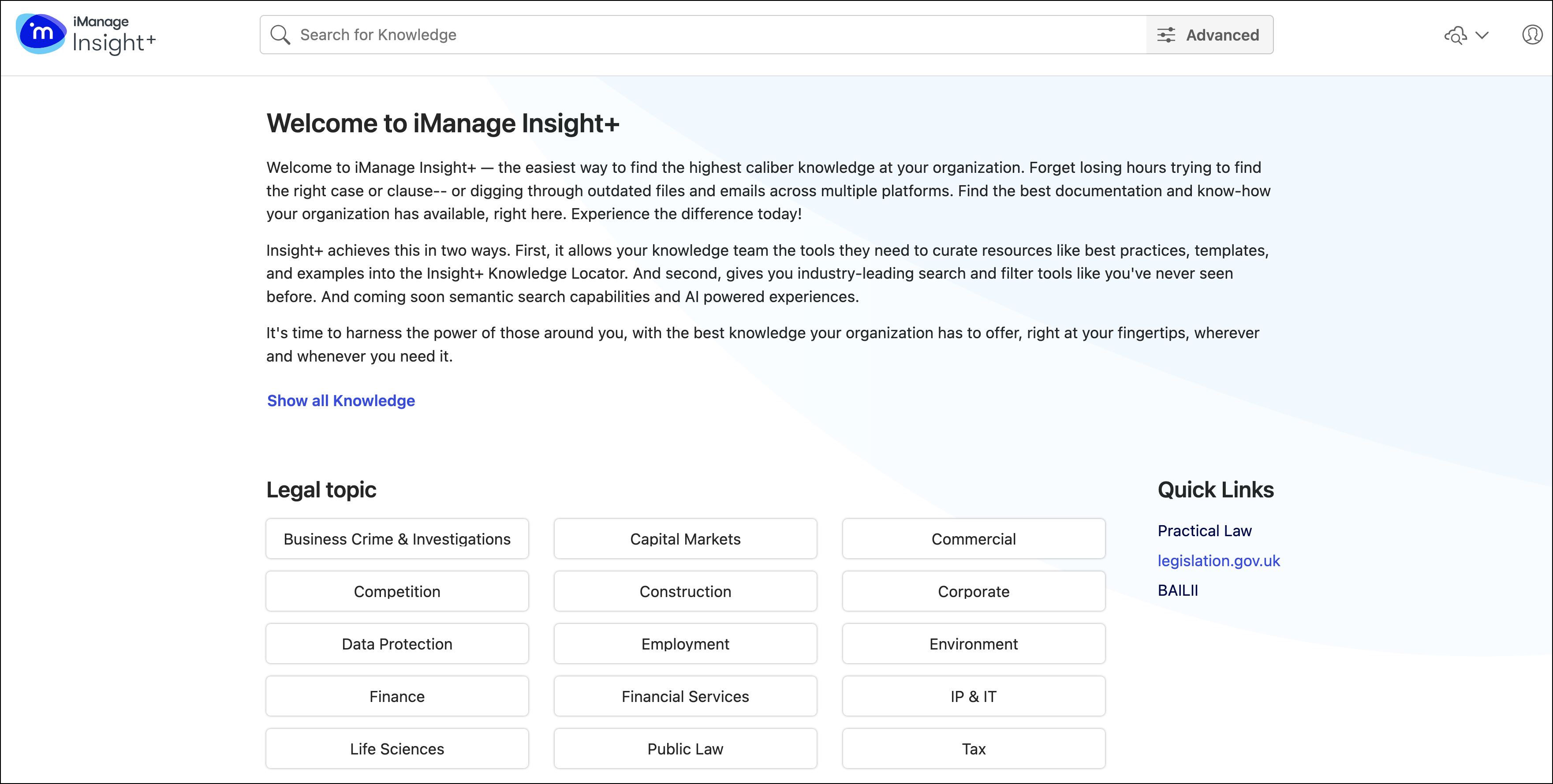The width and height of the screenshot is (1553, 784).
Task: Select the Employment topic button
Action: [685, 644]
